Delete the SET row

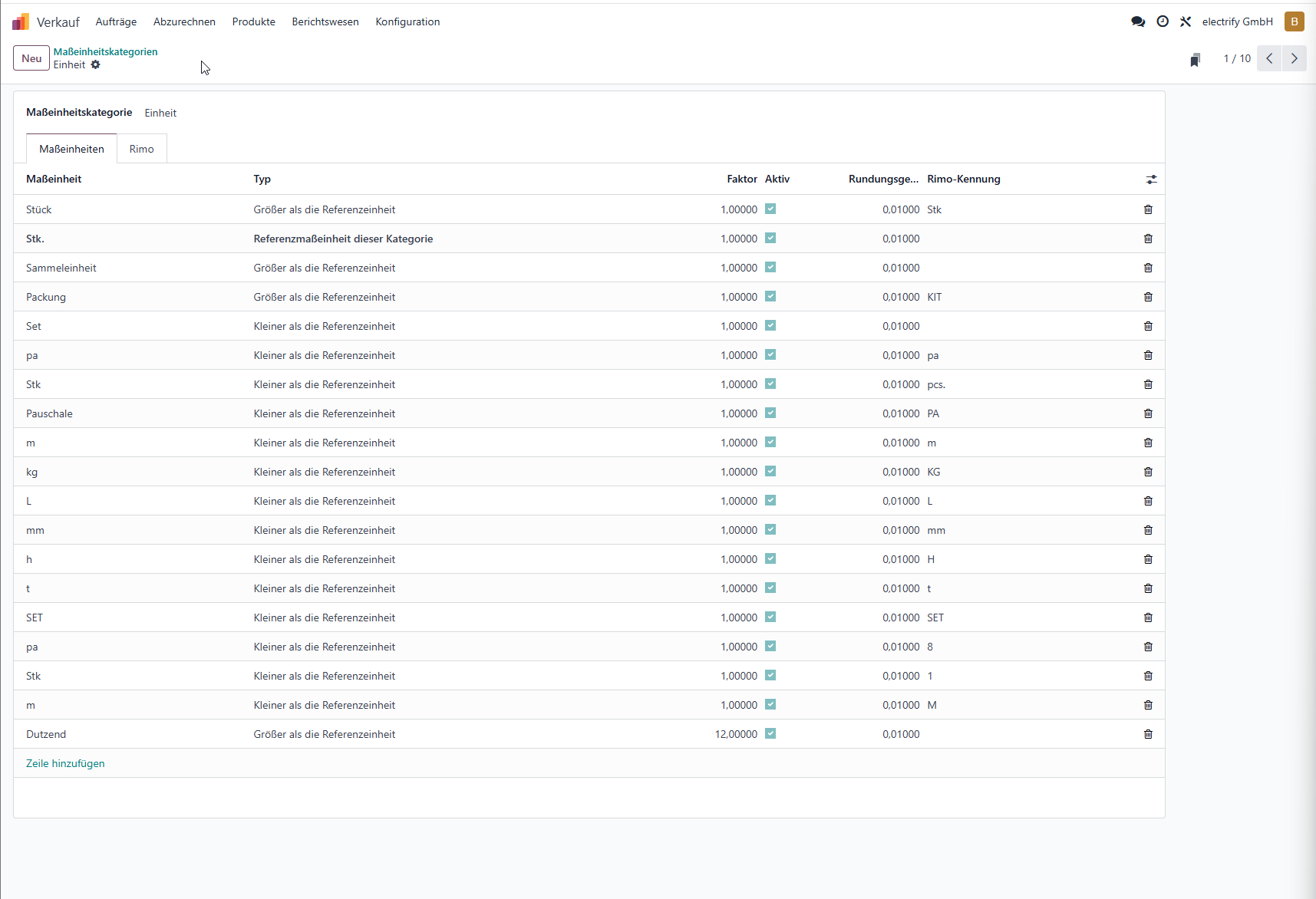point(1148,617)
